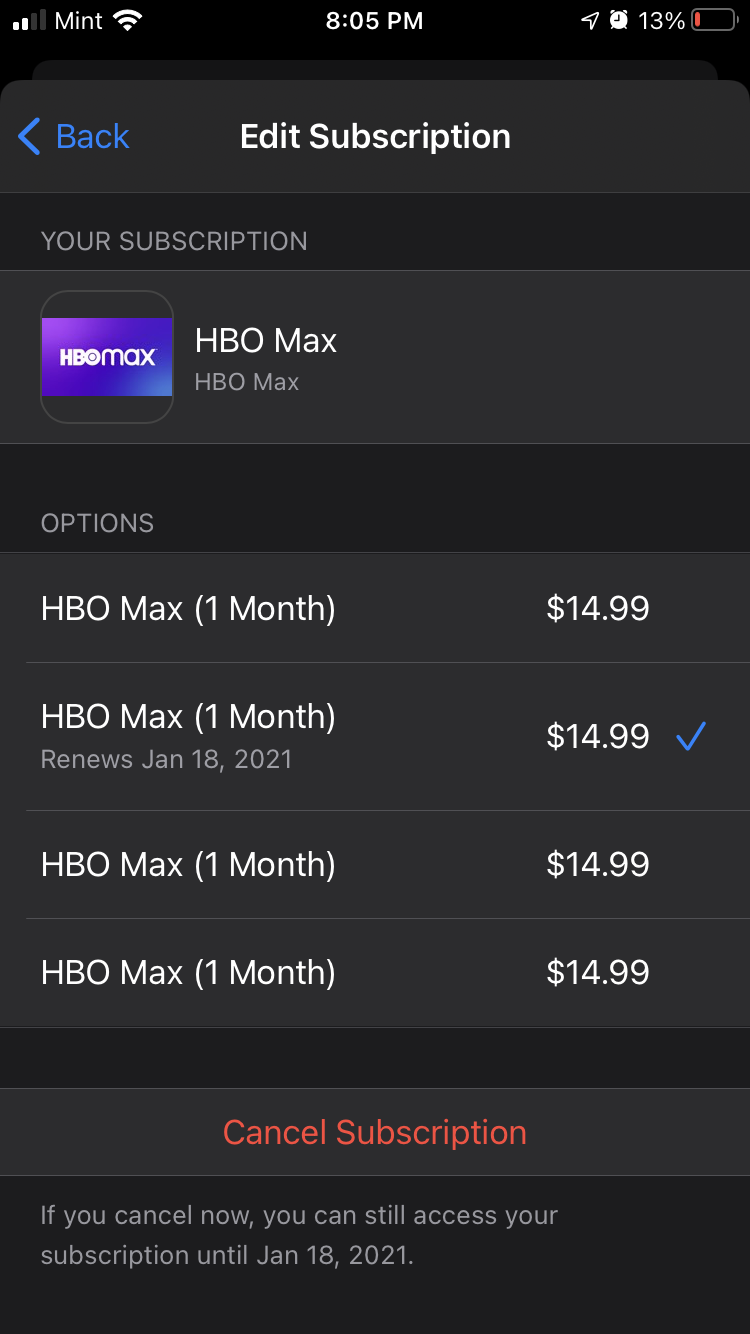Image resolution: width=750 pixels, height=1334 pixels.
Task: Tap the Wi-Fi icon in status bar
Action: (x=127, y=20)
